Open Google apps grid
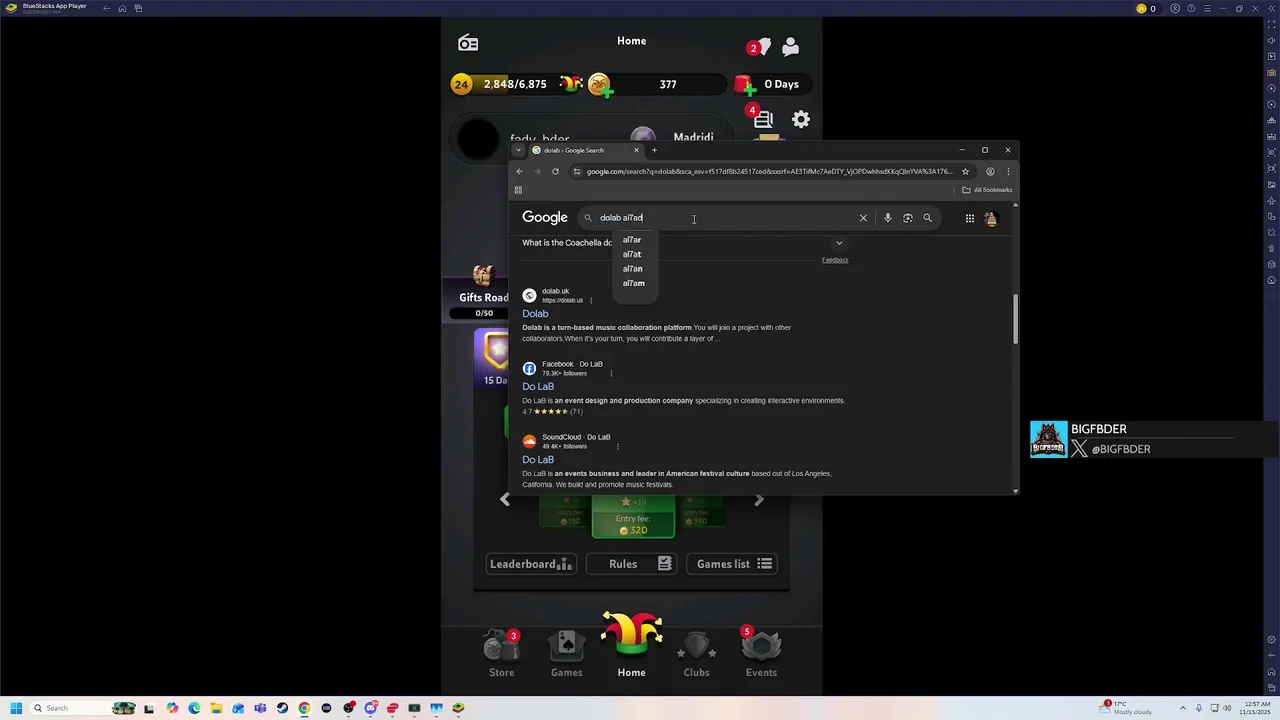This screenshot has height=720, width=1280. pos(969,218)
